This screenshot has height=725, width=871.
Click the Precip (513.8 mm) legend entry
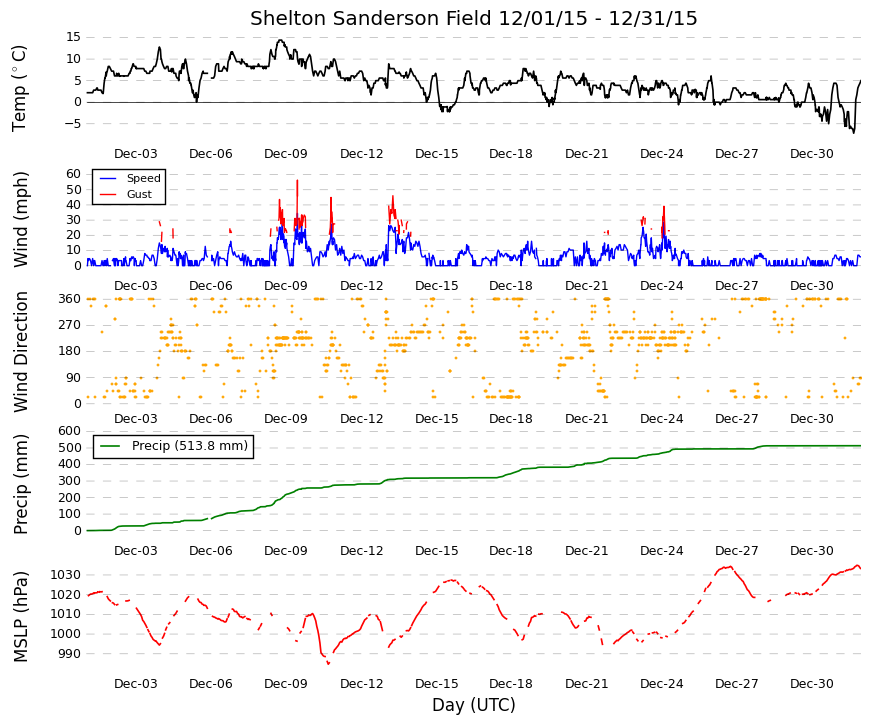(173, 446)
